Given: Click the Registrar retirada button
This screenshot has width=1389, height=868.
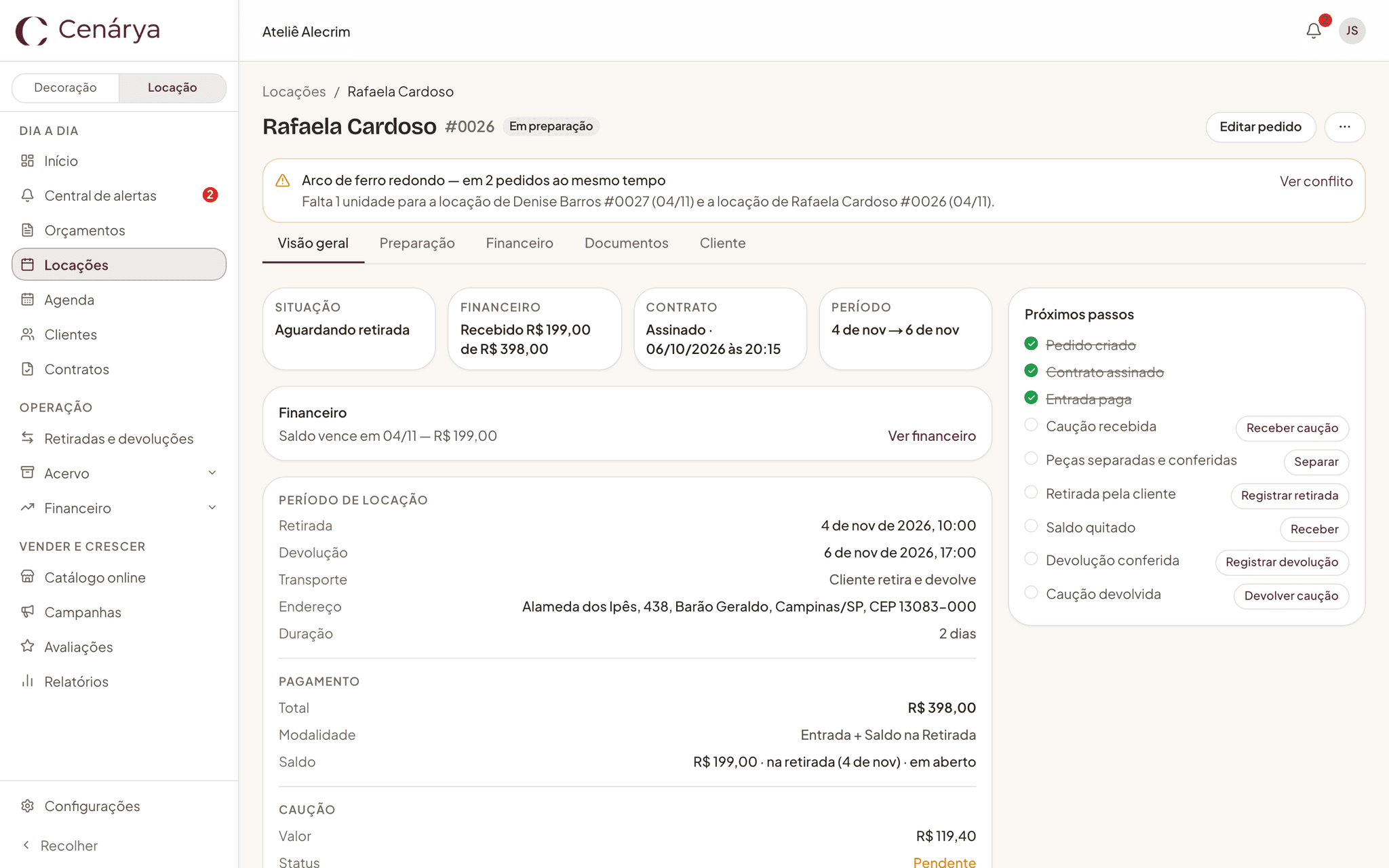Looking at the screenshot, I should pyautogui.click(x=1289, y=496).
